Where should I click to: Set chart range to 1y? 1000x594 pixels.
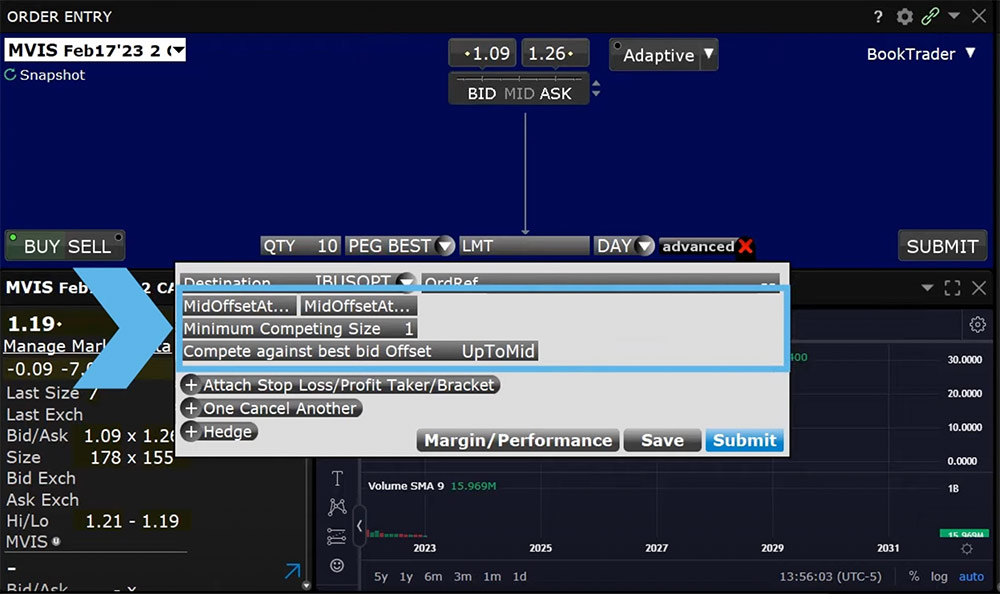coord(406,576)
